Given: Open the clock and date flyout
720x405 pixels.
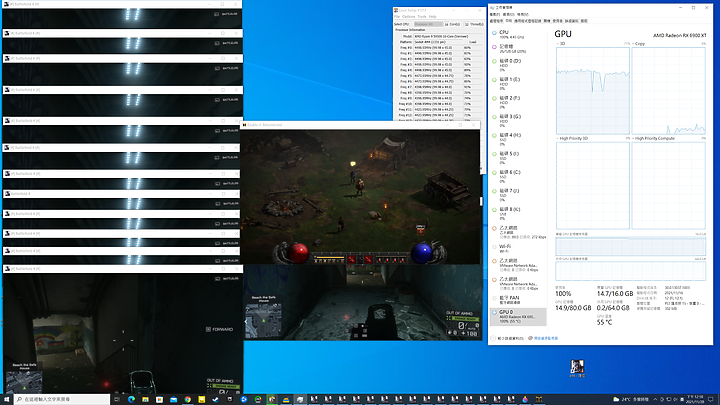Looking at the screenshot, I should tap(695, 399).
